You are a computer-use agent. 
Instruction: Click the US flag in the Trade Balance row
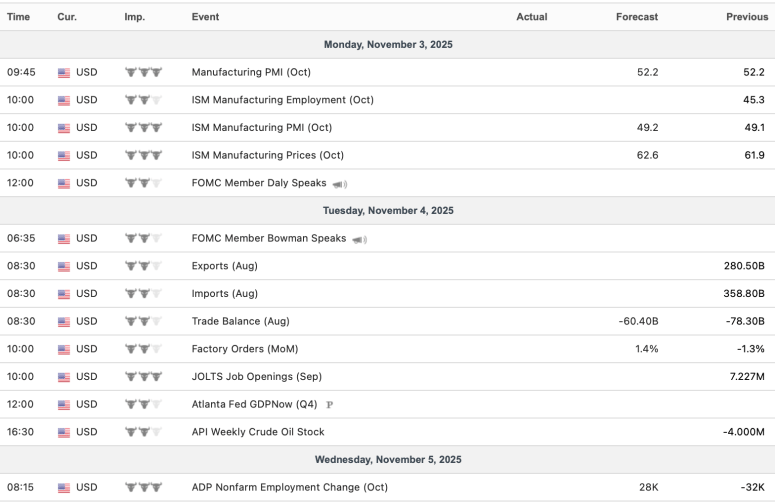click(x=64, y=322)
